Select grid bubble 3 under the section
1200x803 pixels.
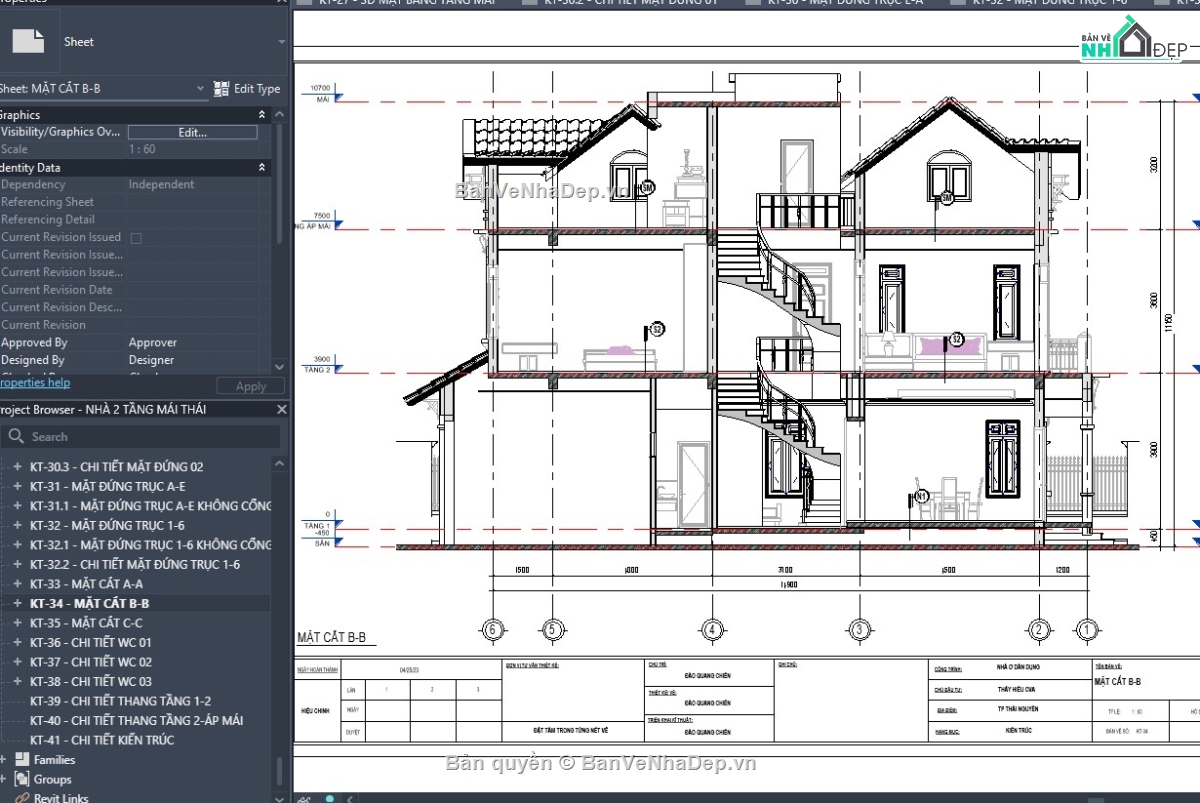[x=859, y=630]
